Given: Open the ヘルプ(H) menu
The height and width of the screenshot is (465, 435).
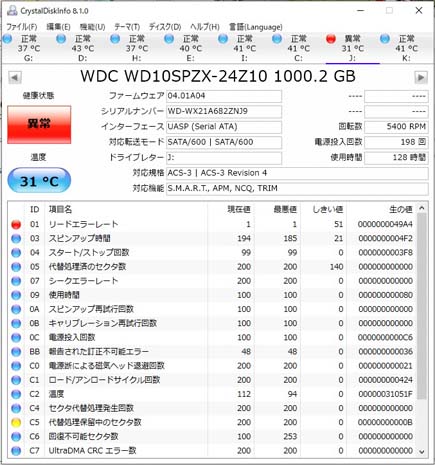Looking at the screenshot, I should (x=205, y=27).
